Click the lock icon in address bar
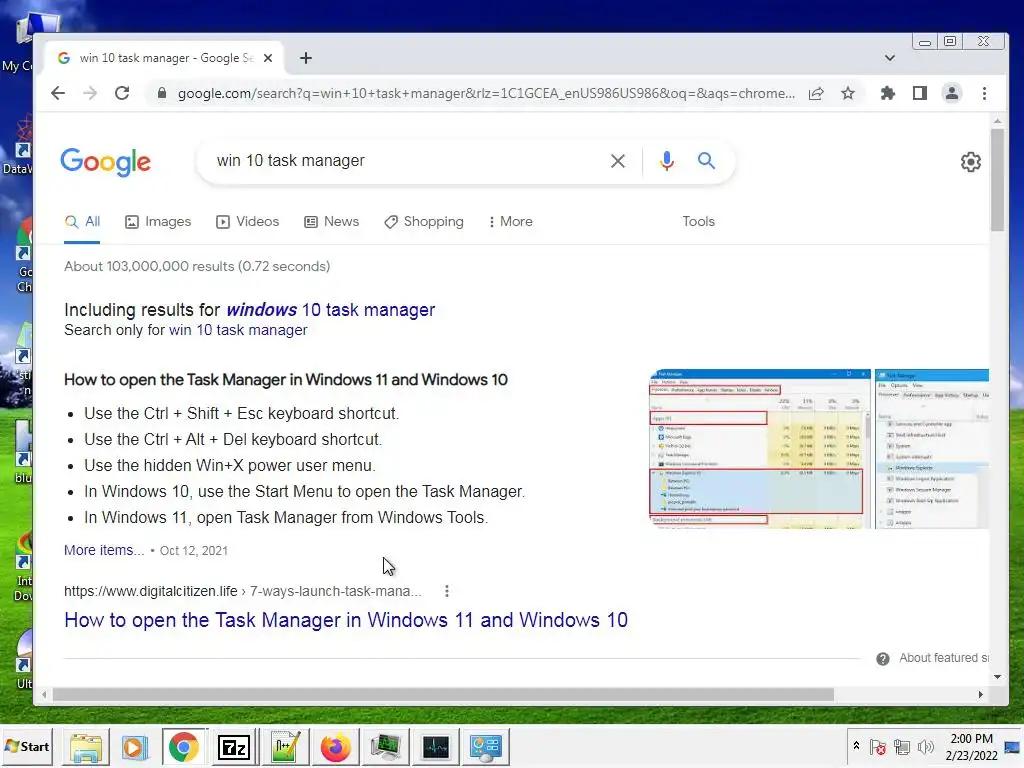Screen dimensions: 1024x768 coord(162,93)
